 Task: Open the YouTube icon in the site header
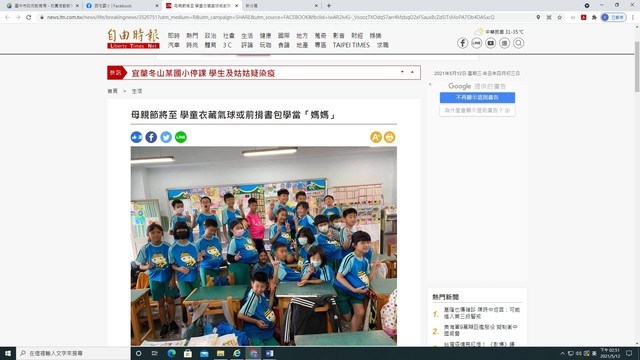[x=490, y=43]
